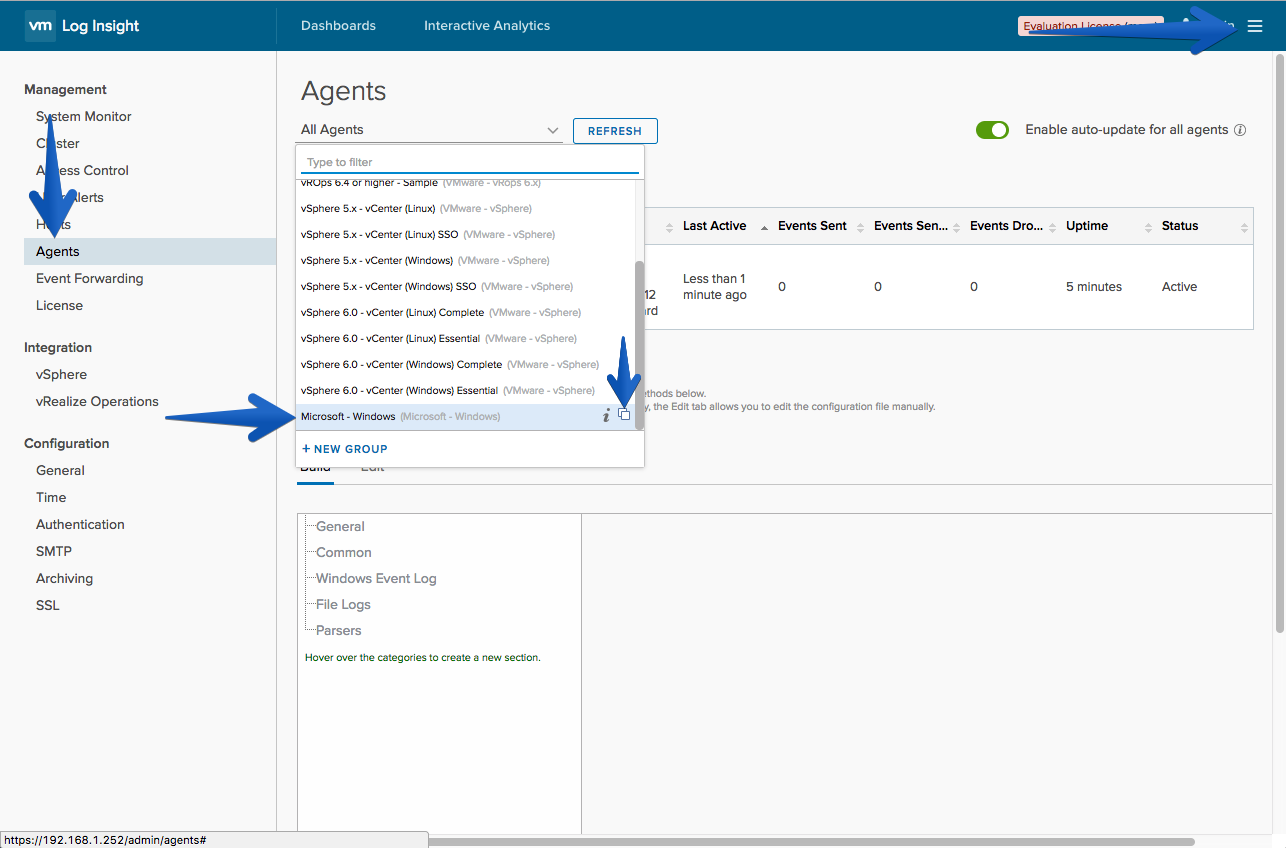Open vSphere integration settings
This screenshot has width=1286, height=848.
62,375
